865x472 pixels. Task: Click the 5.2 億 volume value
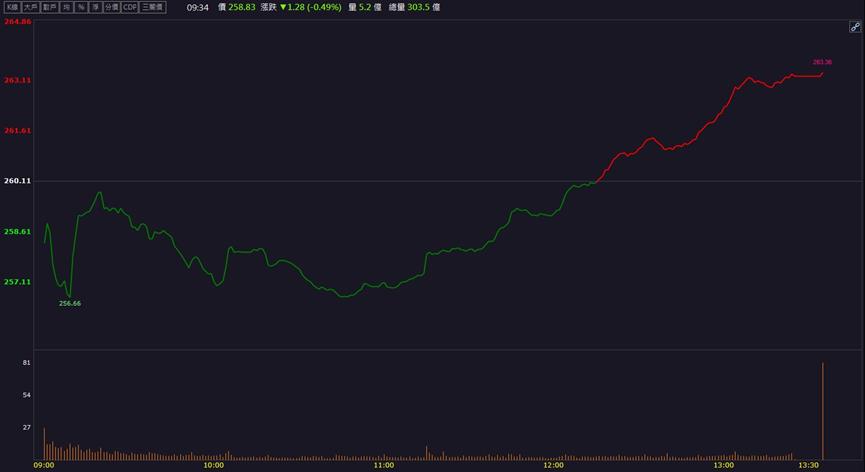click(x=370, y=8)
